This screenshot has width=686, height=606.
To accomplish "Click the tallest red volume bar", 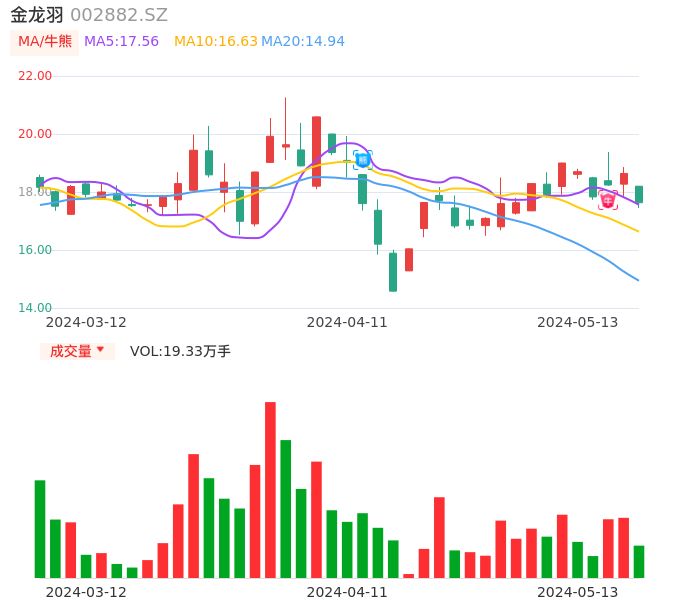I will pos(270,490).
